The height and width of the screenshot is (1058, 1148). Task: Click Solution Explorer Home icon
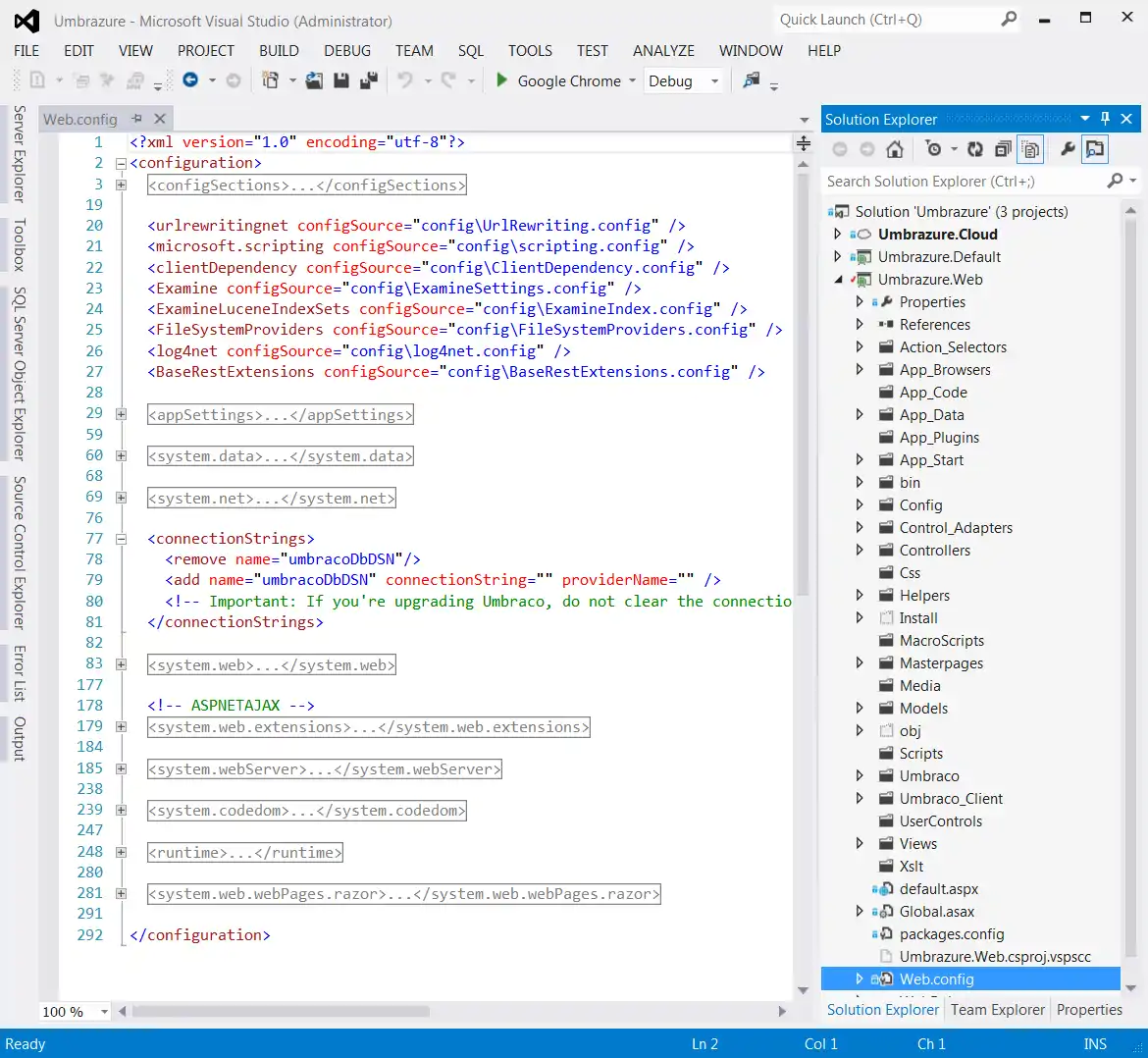coord(895,149)
